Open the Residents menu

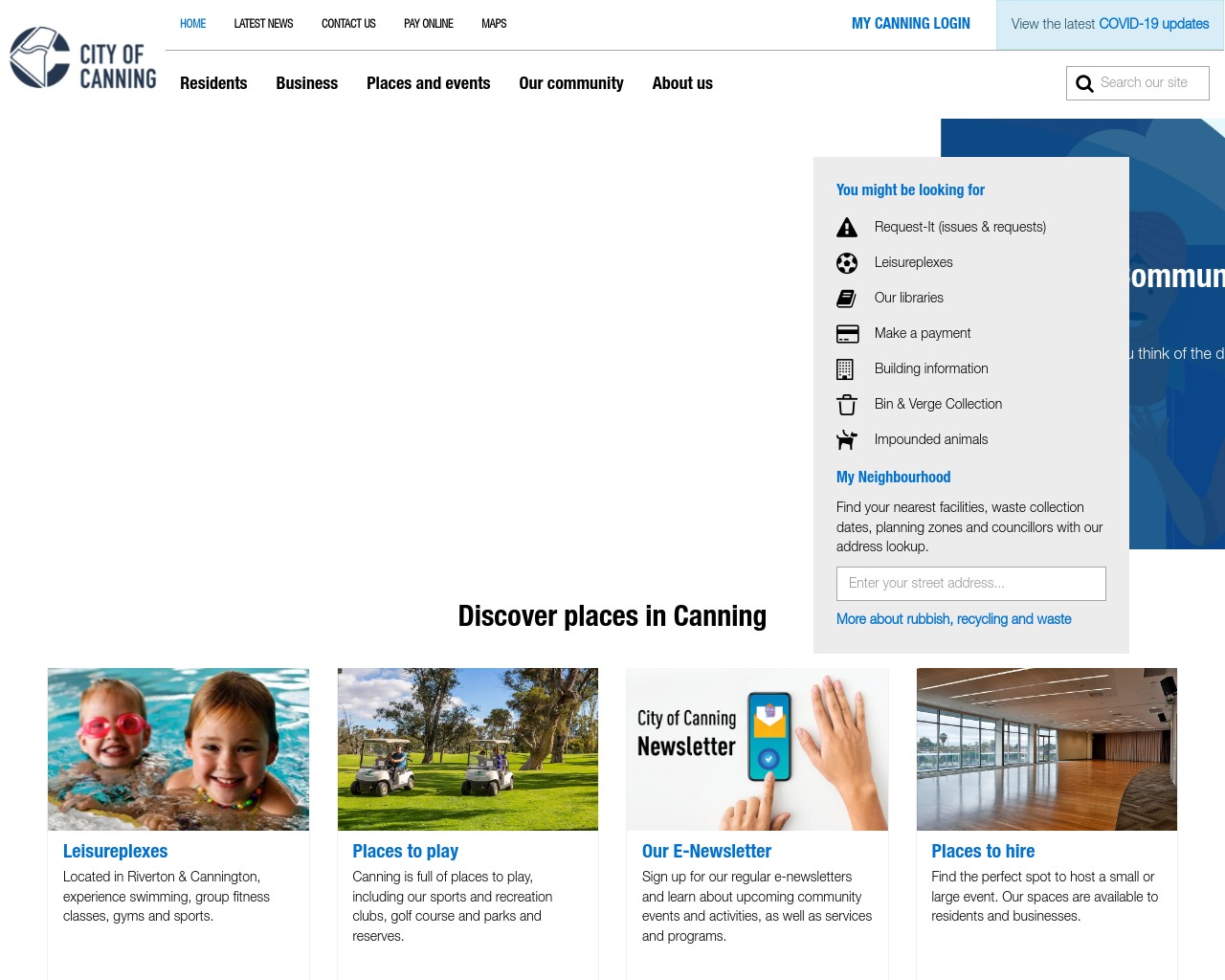213,83
